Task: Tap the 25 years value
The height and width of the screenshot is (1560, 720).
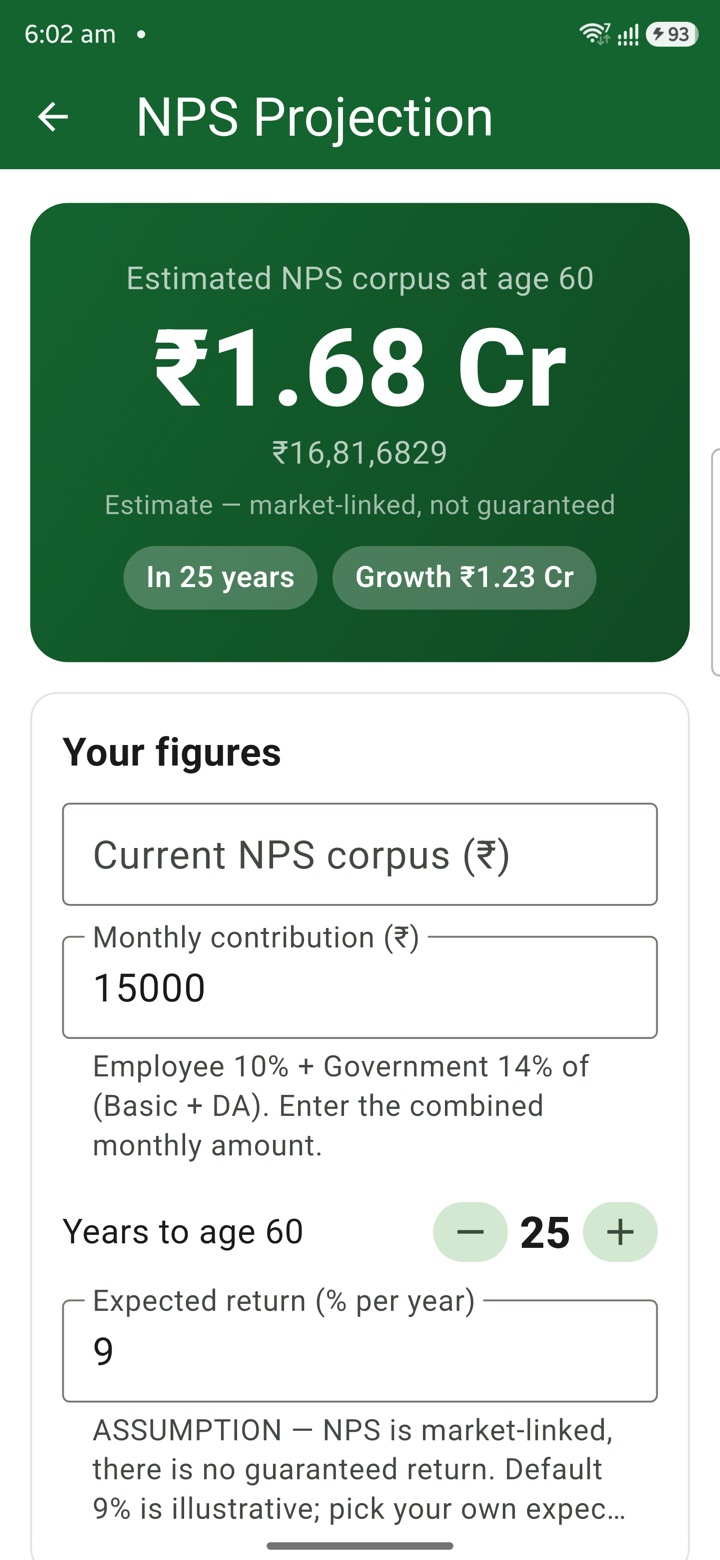Action: point(545,1232)
